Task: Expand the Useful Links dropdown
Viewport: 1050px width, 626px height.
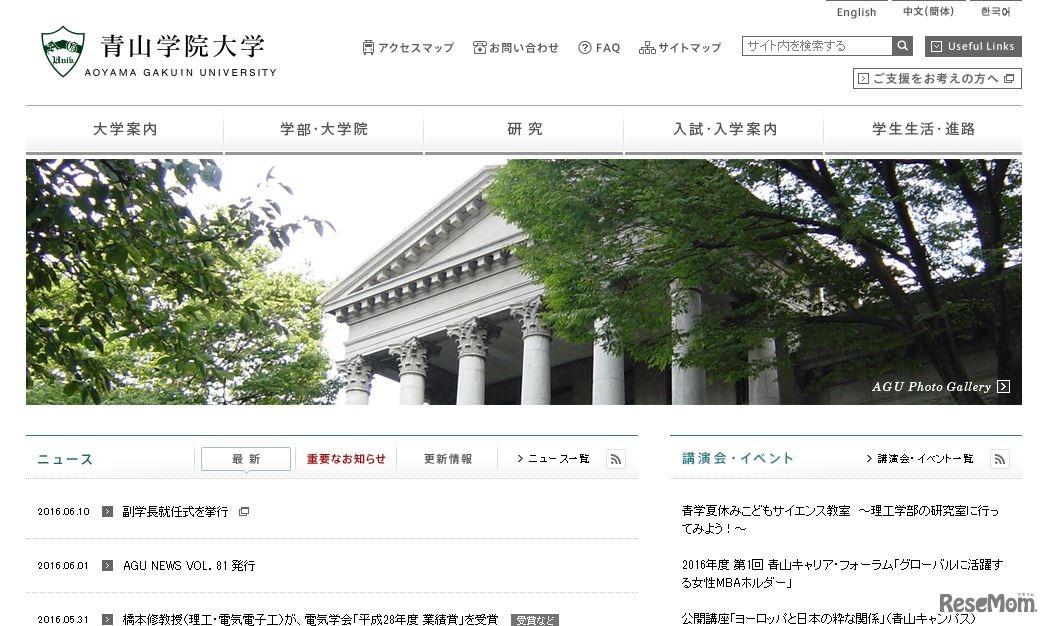Action: [x=972, y=46]
